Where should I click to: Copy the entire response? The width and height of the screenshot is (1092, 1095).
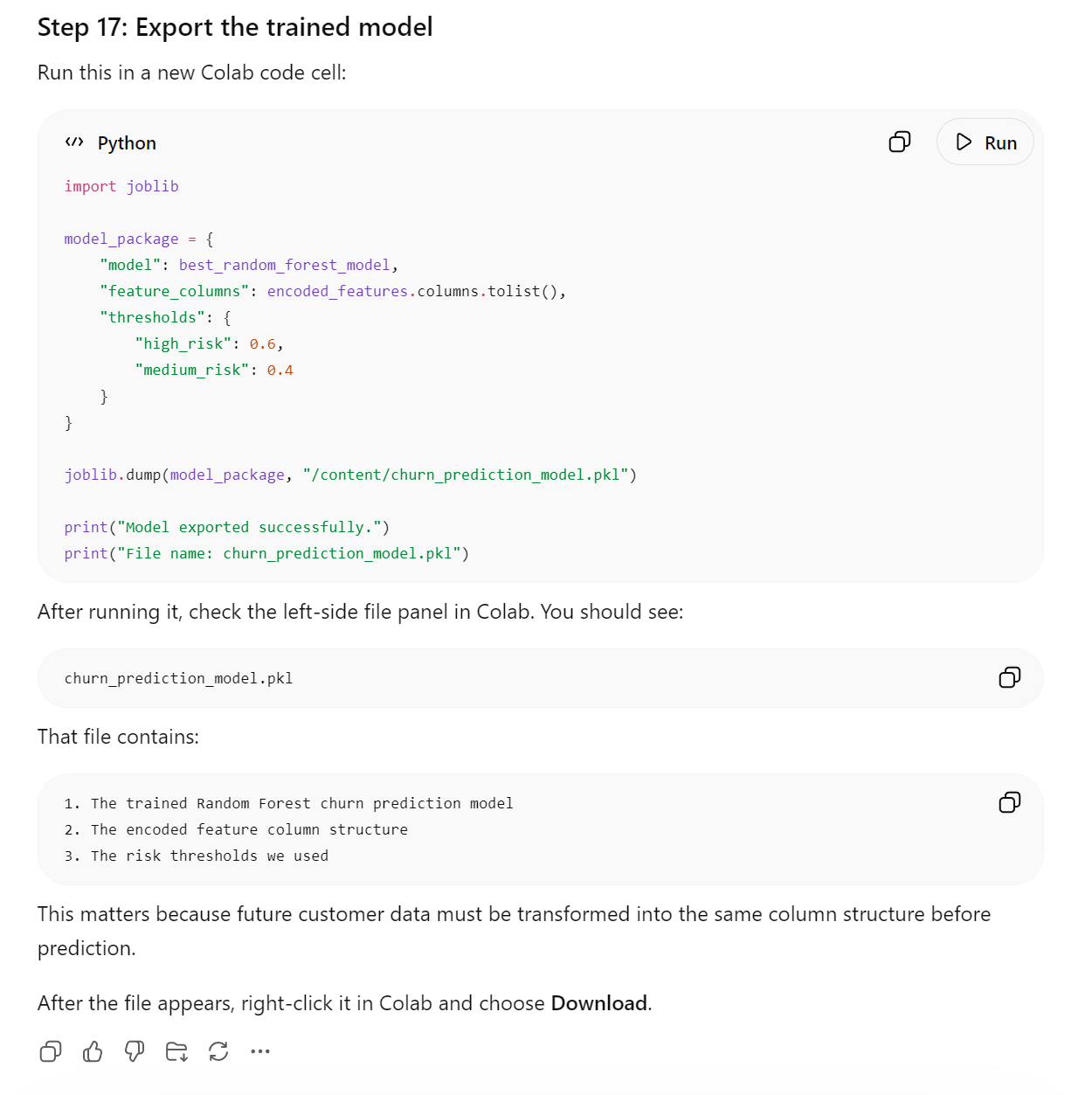(x=51, y=1051)
